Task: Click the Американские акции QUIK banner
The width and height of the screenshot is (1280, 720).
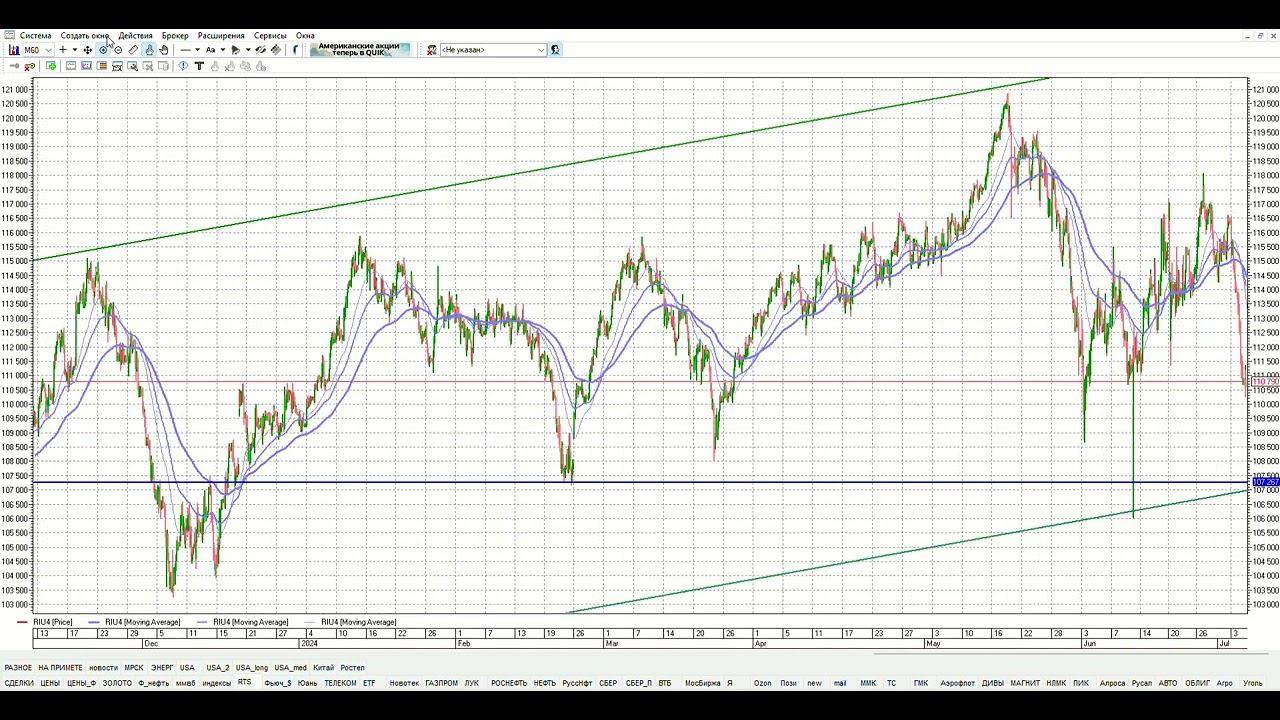Action: click(x=359, y=49)
